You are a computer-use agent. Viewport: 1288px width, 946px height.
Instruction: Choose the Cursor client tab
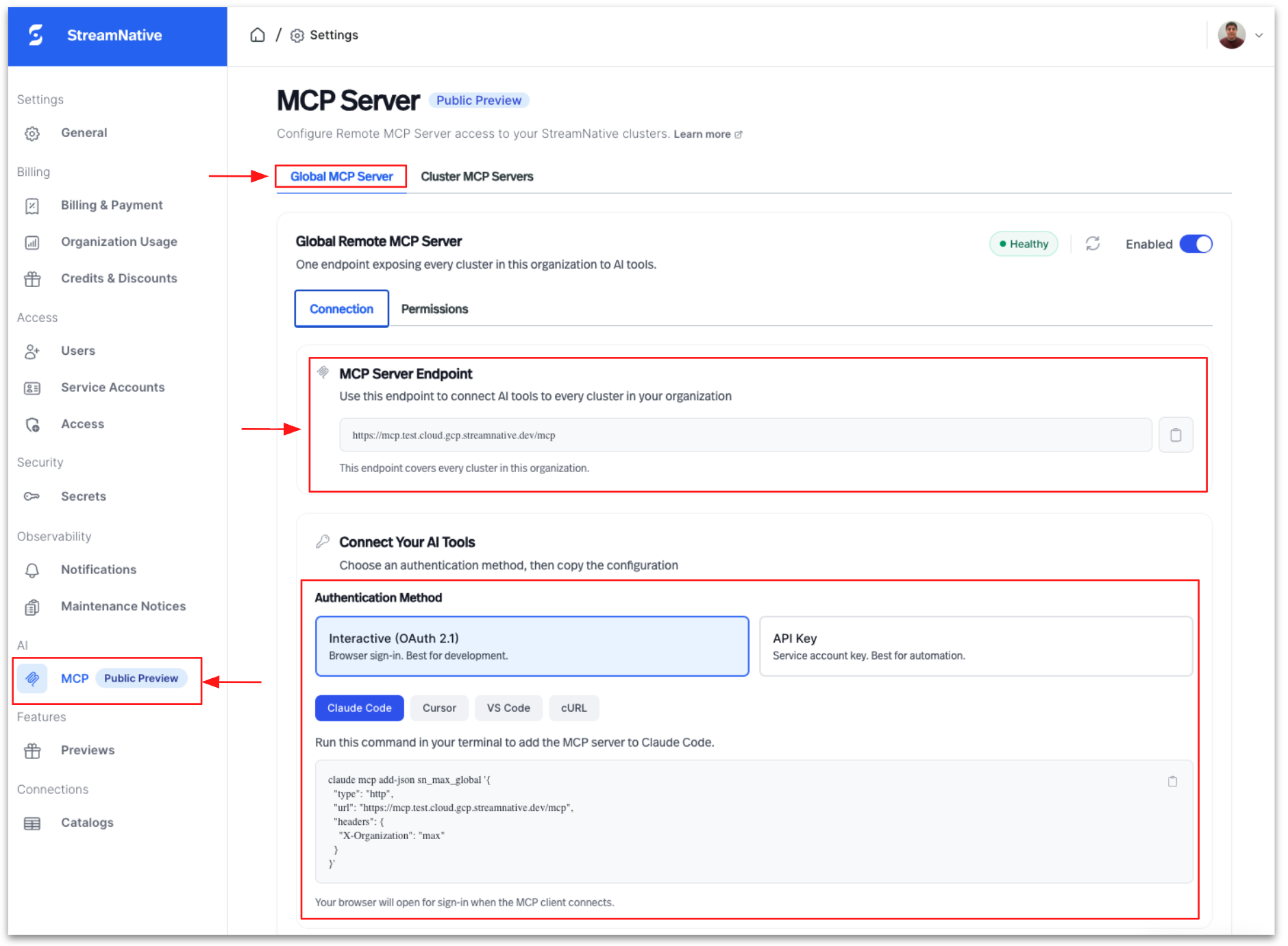pyautogui.click(x=439, y=708)
